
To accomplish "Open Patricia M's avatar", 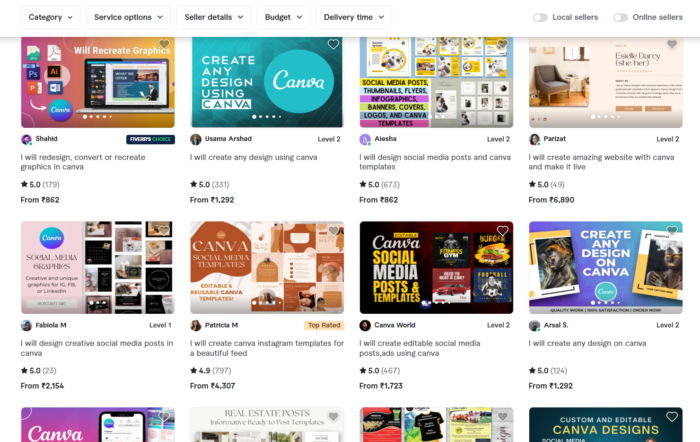I will point(196,325).
